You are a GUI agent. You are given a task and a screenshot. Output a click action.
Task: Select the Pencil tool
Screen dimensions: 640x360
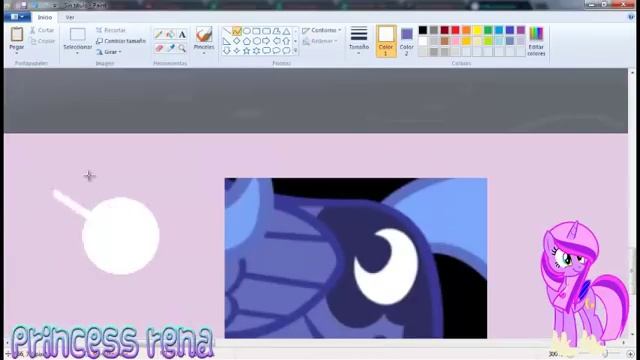(x=158, y=35)
